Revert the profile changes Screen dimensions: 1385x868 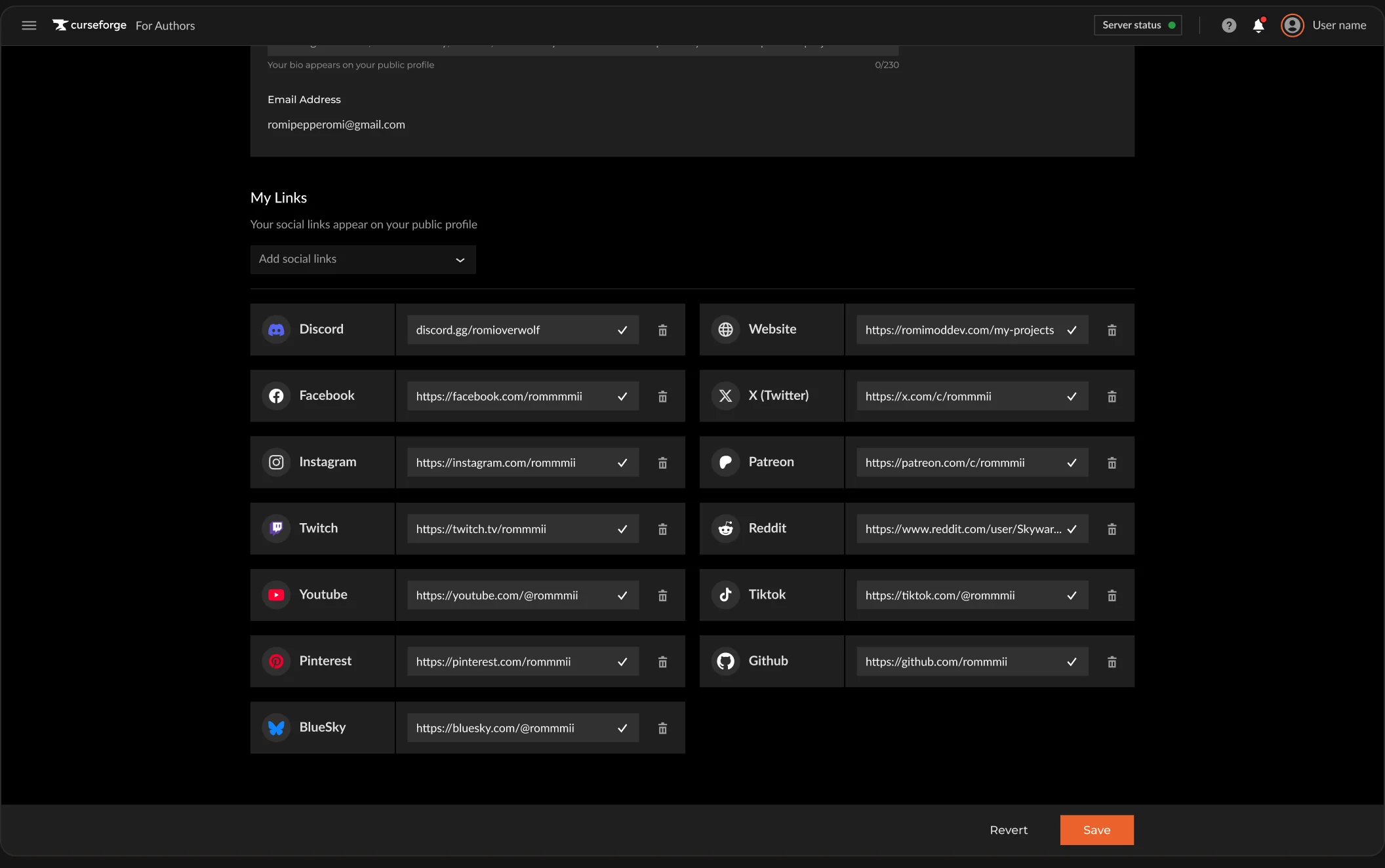[x=1009, y=830]
